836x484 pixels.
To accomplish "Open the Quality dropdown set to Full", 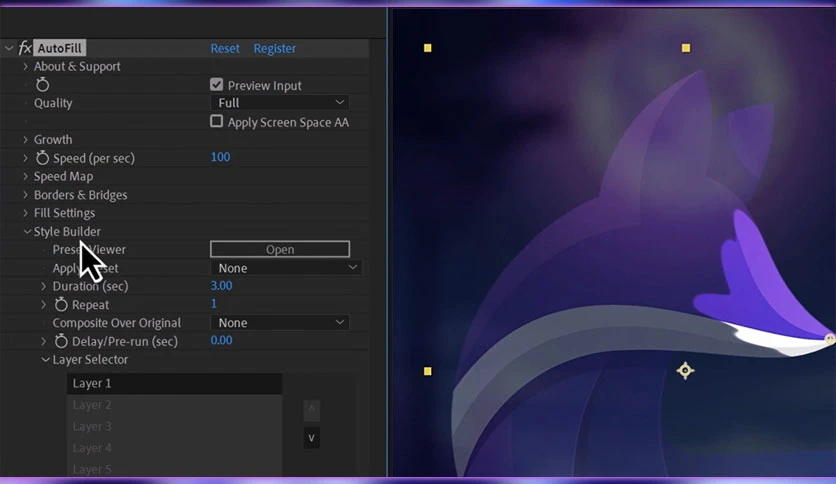I will 280,103.
